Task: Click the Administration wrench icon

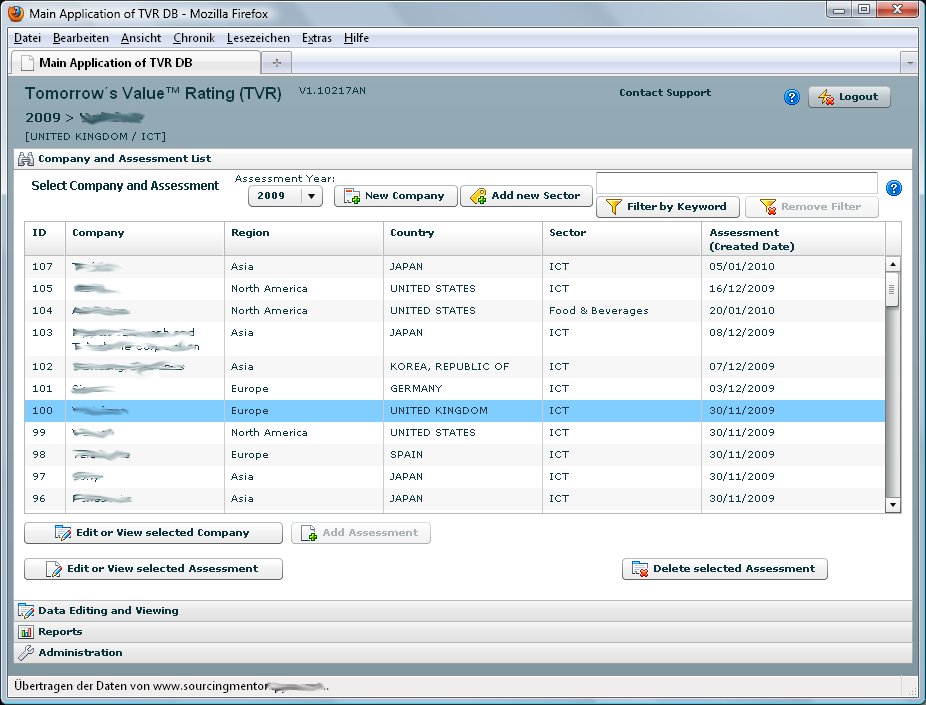Action: [26, 653]
